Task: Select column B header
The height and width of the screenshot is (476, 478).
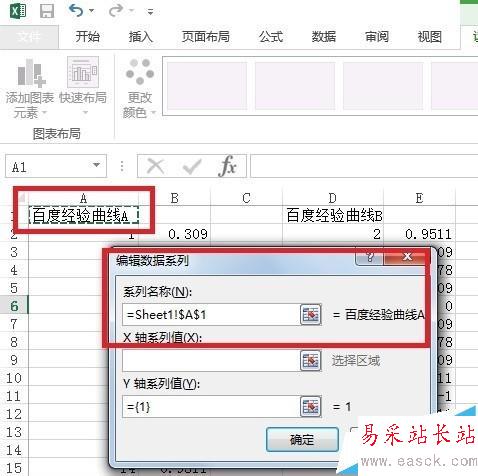Action: [175, 198]
